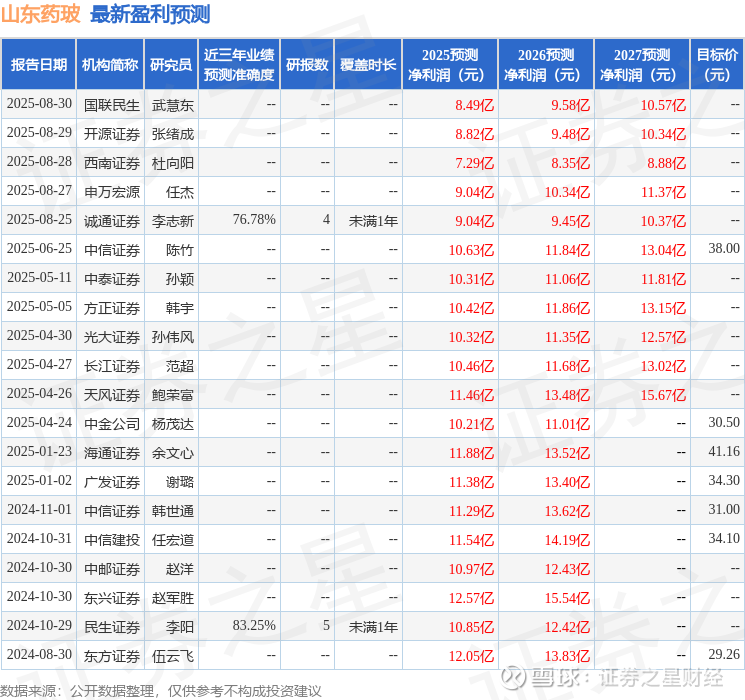745x700 pixels.
Task: Click the 研究员 column header
Action: click(x=171, y=65)
